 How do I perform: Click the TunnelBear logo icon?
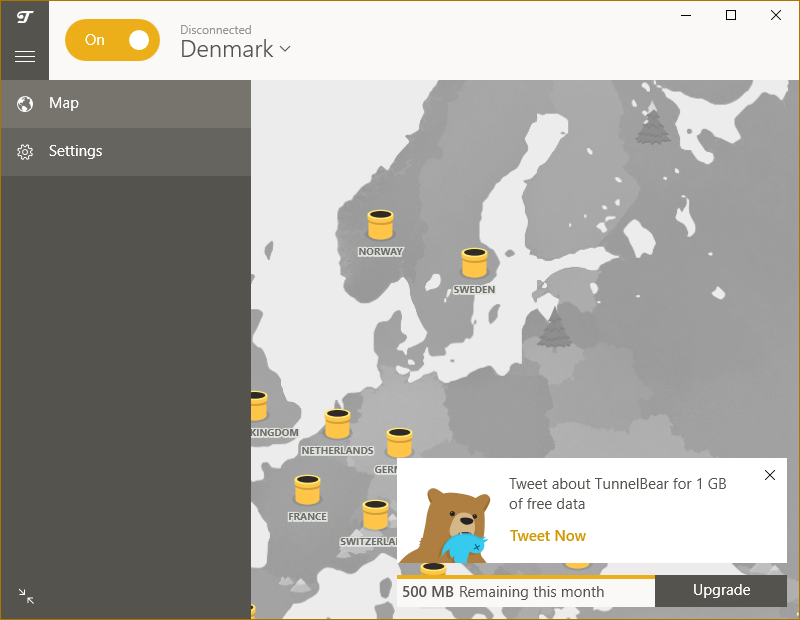[x=24, y=18]
